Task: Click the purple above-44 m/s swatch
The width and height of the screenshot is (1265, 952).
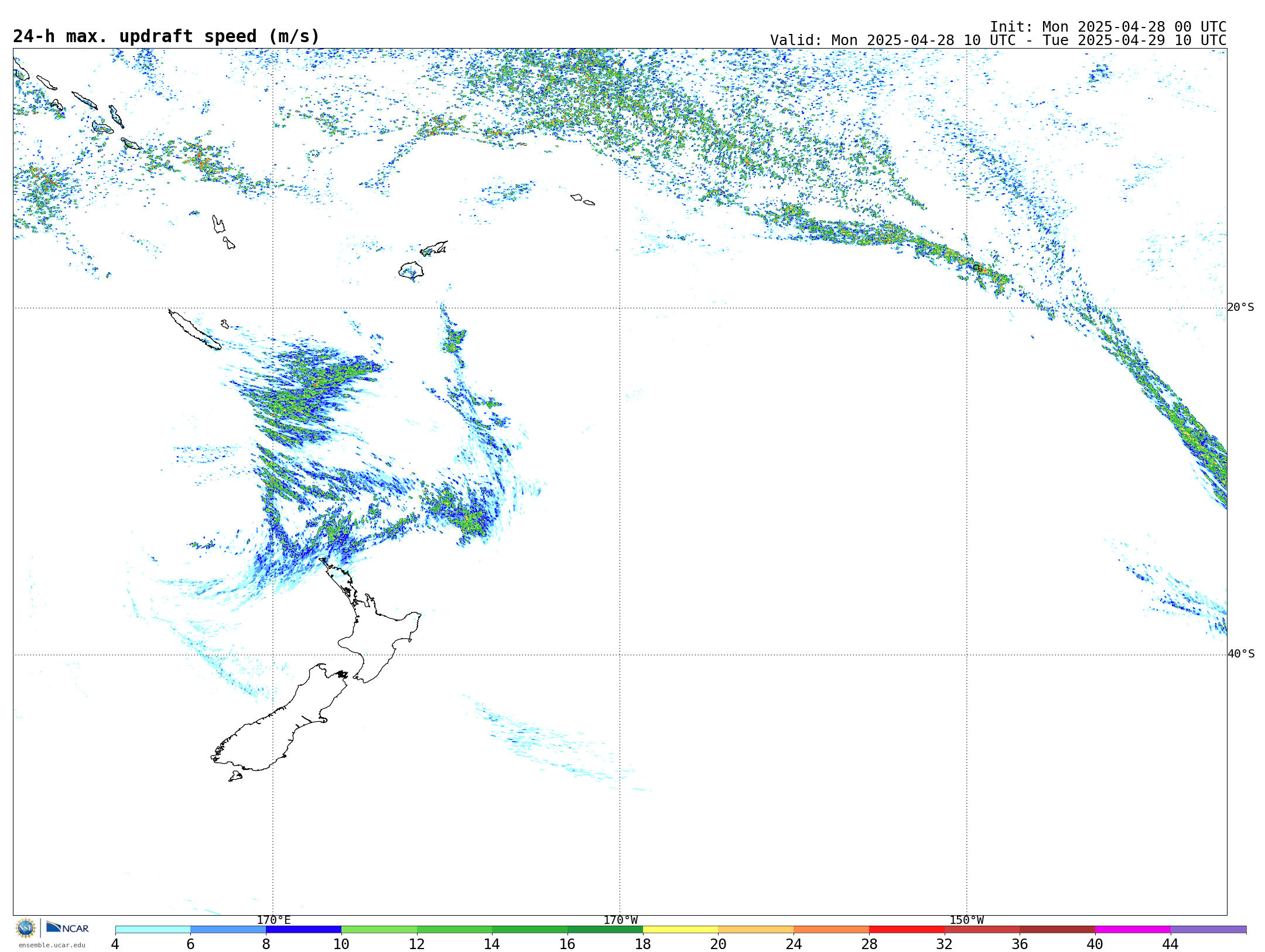Action: point(1209,930)
